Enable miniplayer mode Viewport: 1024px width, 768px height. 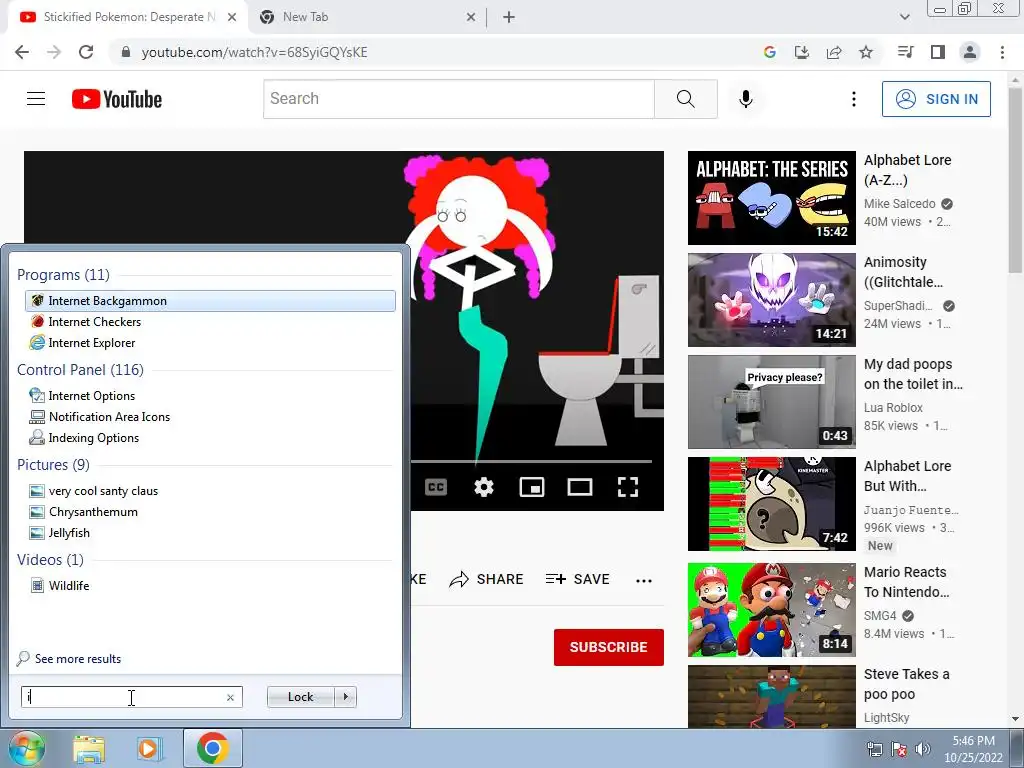pos(532,487)
